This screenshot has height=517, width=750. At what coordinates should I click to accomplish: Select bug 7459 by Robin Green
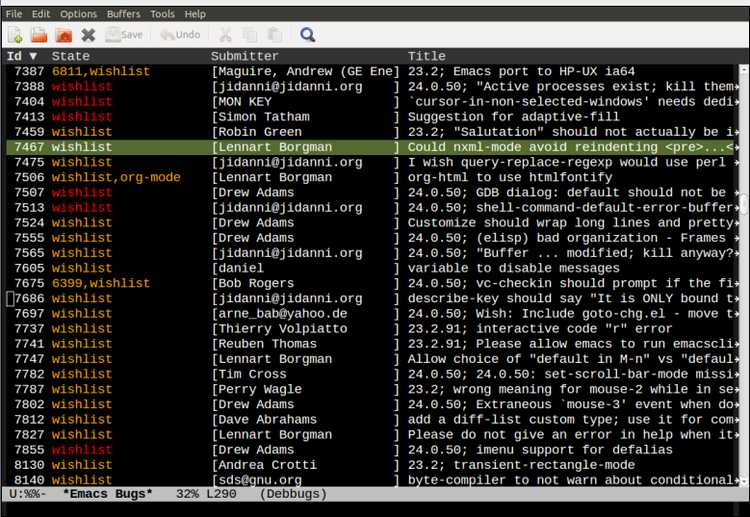(x=372, y=132)
